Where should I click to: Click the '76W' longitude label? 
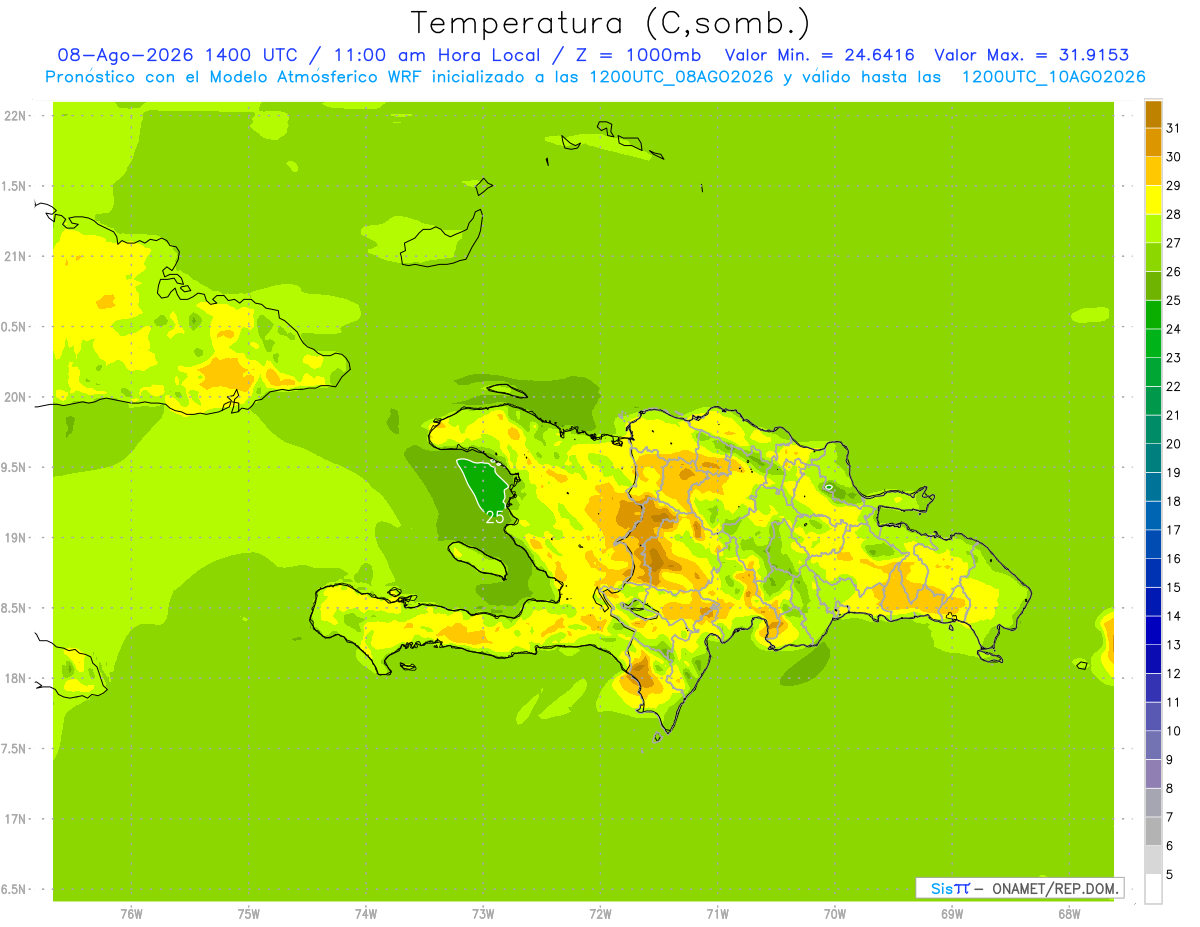tap(131, 914)
